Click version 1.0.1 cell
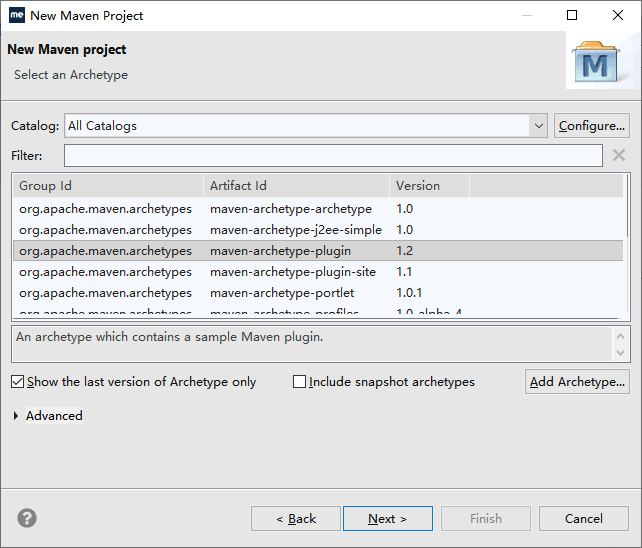 (409, 293)
